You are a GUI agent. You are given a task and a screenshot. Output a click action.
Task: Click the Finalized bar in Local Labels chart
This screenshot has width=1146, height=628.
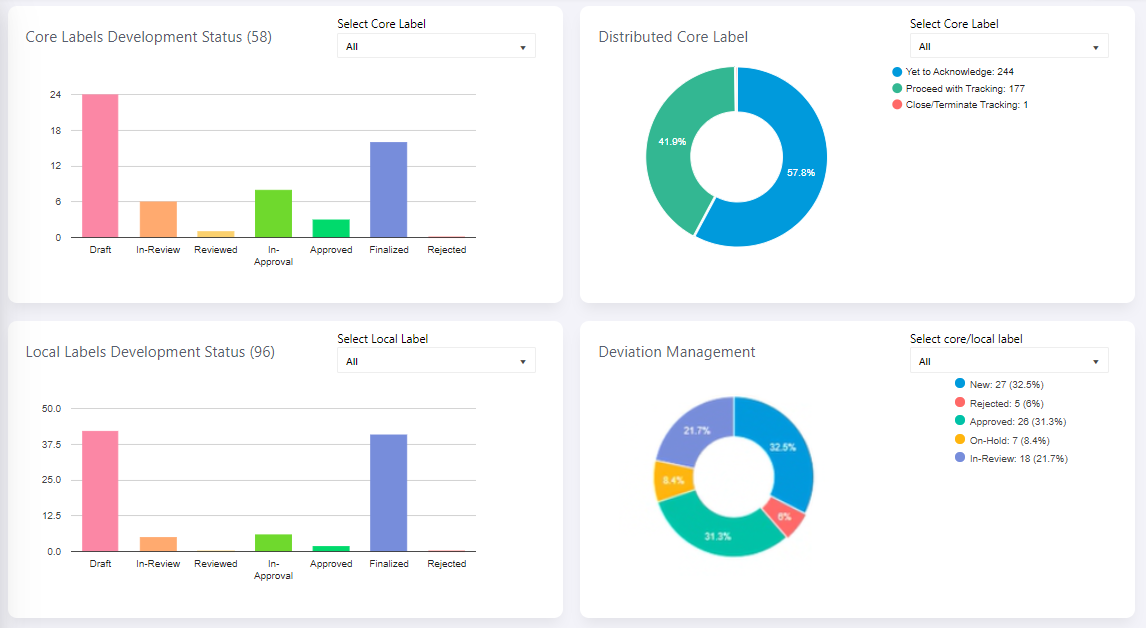click(388, 493)
